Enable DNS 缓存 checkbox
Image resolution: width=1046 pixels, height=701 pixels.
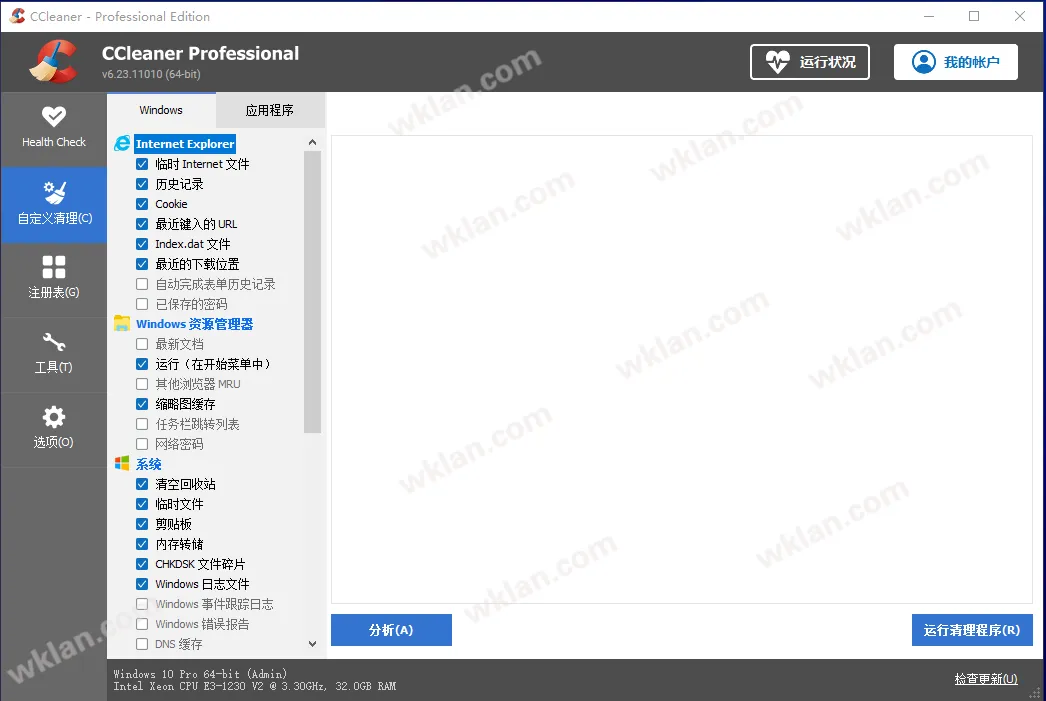click(x=142, y=644)
